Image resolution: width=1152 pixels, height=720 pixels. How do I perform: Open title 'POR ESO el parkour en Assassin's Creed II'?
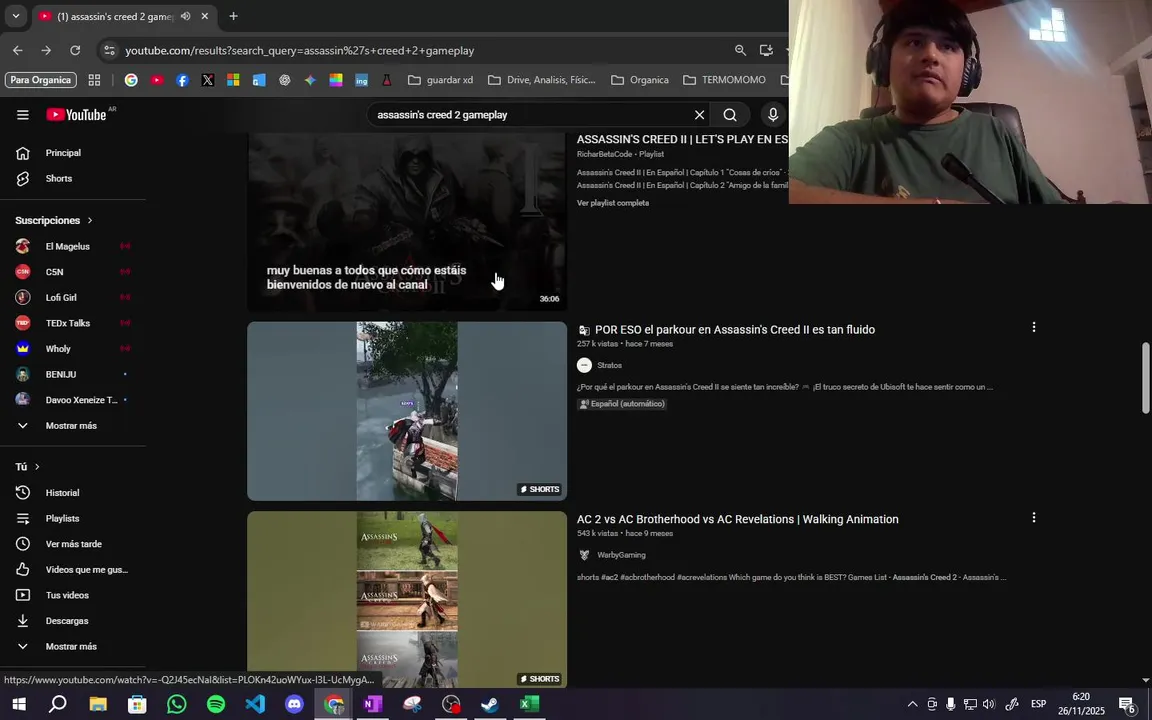click(x=735, y=330)
